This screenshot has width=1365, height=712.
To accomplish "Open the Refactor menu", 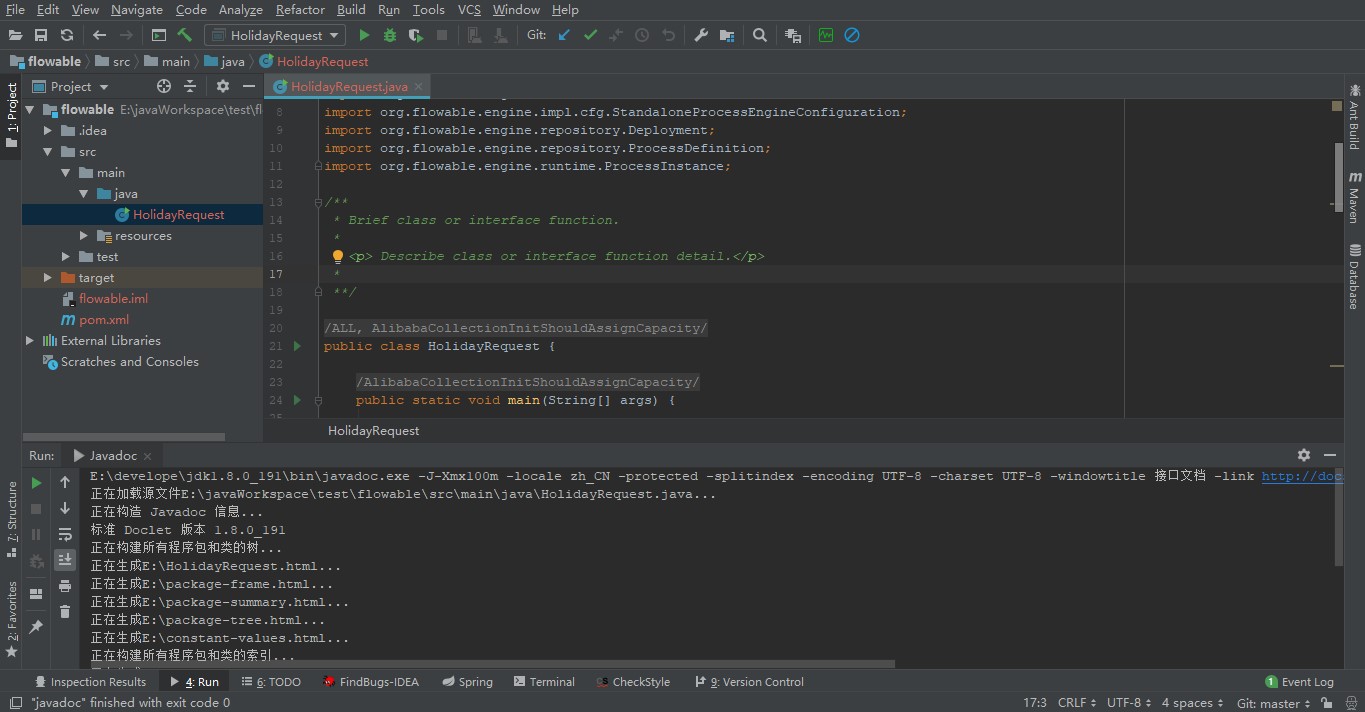I will [x=300, y=9].
